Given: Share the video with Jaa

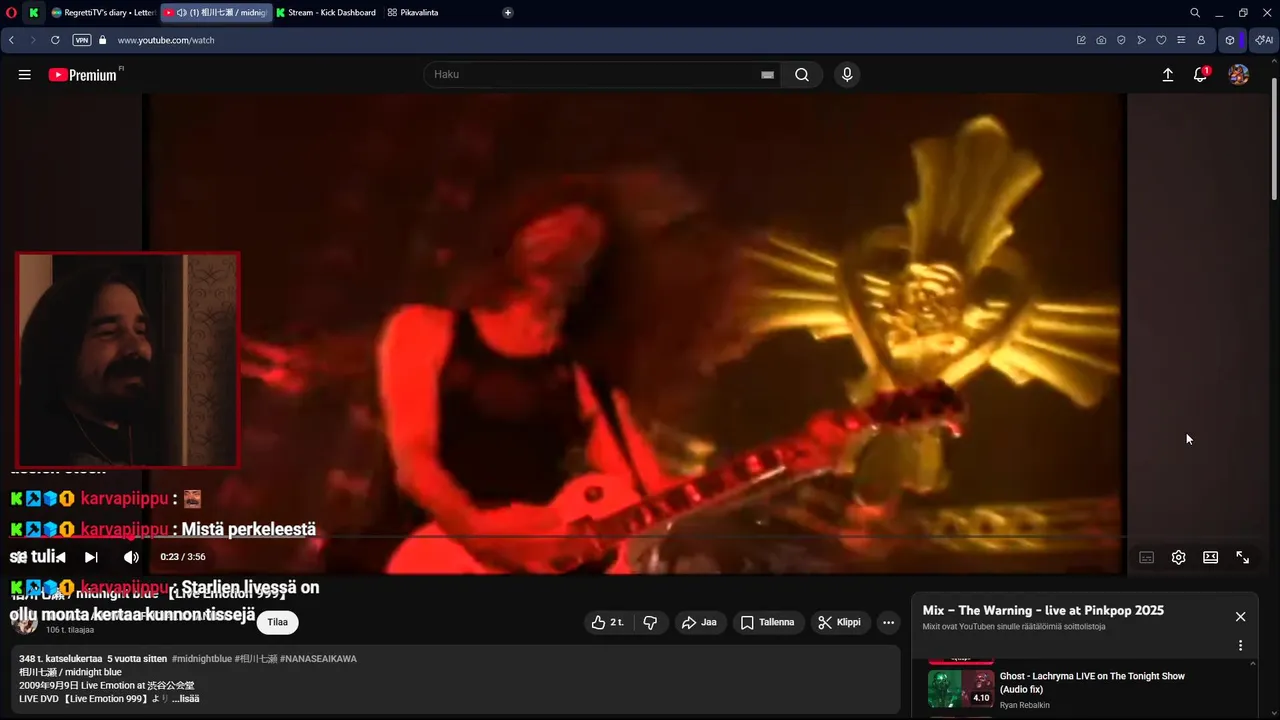Looking at the screenshot, I should (x=700, y=622).
